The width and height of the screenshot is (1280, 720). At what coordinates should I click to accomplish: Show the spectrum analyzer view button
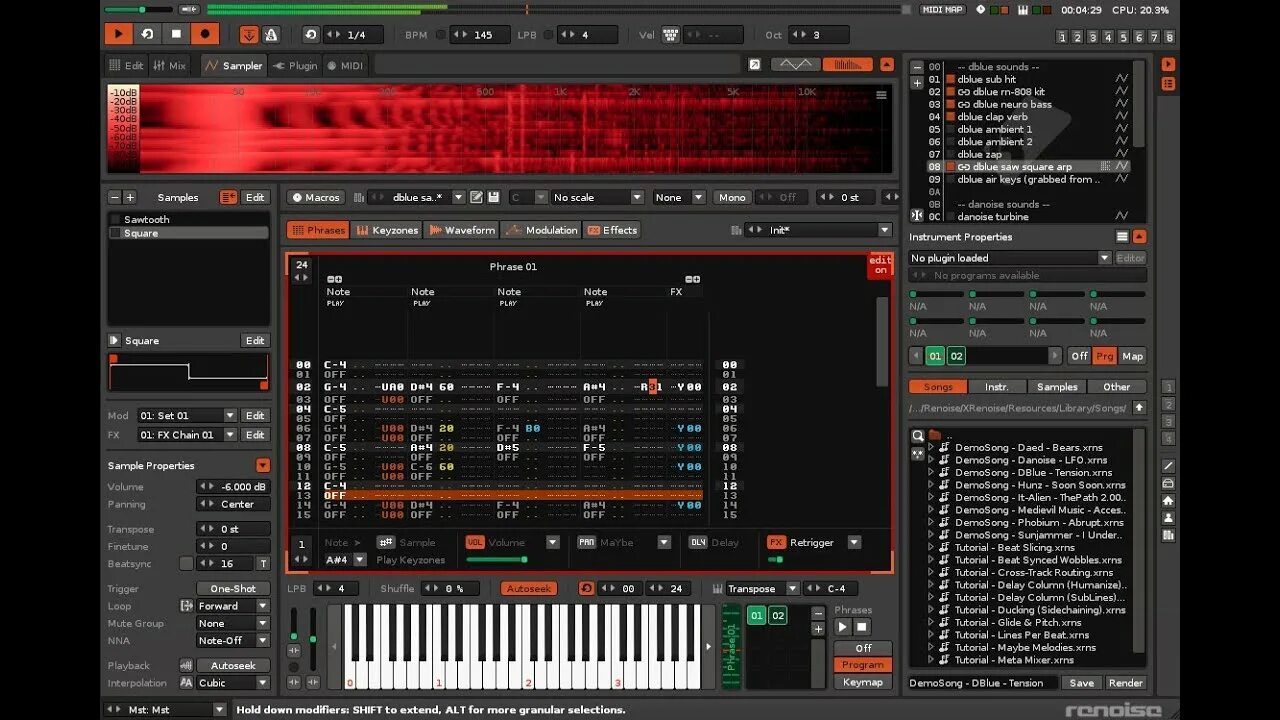(847, 64)
